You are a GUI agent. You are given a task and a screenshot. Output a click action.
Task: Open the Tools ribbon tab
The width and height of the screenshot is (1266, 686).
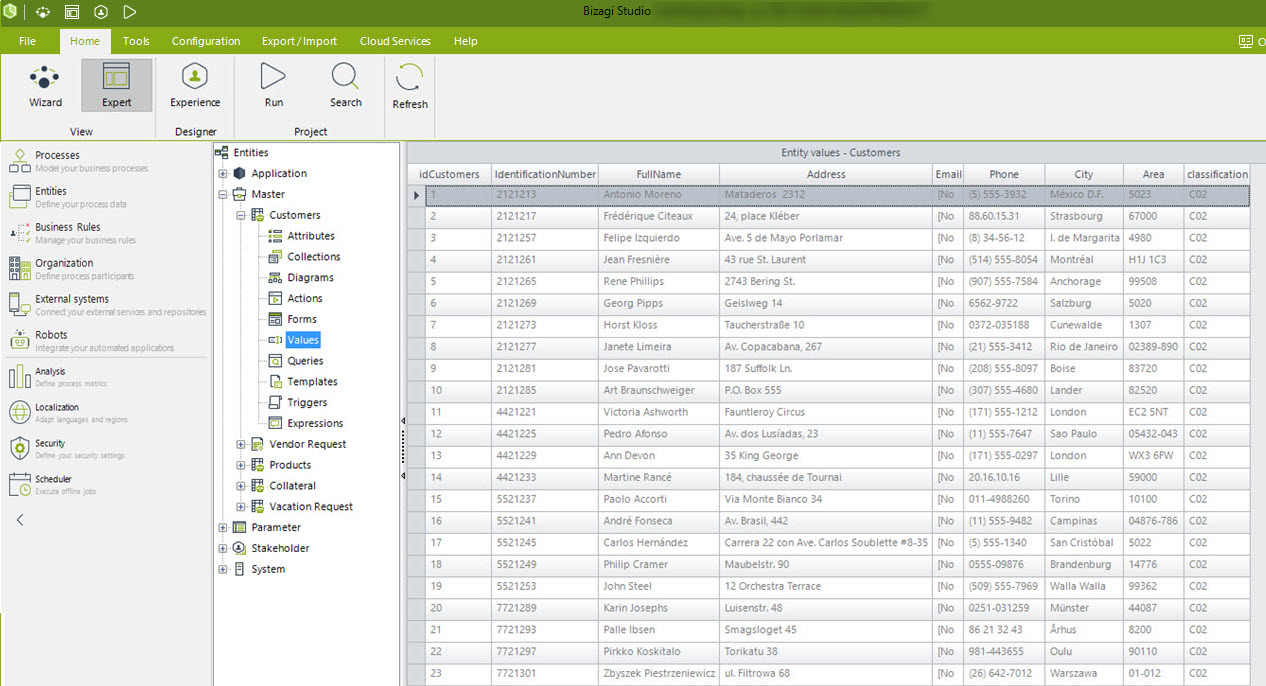click(136, 41)
